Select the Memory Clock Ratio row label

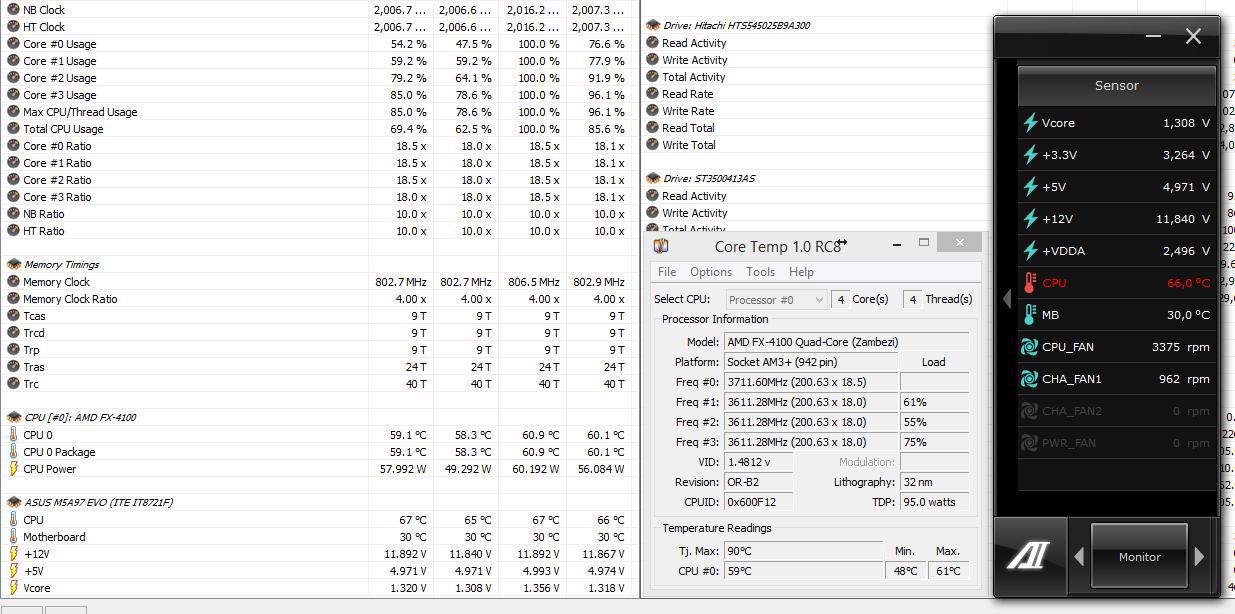pyautogui.click(x=70, y=299)
